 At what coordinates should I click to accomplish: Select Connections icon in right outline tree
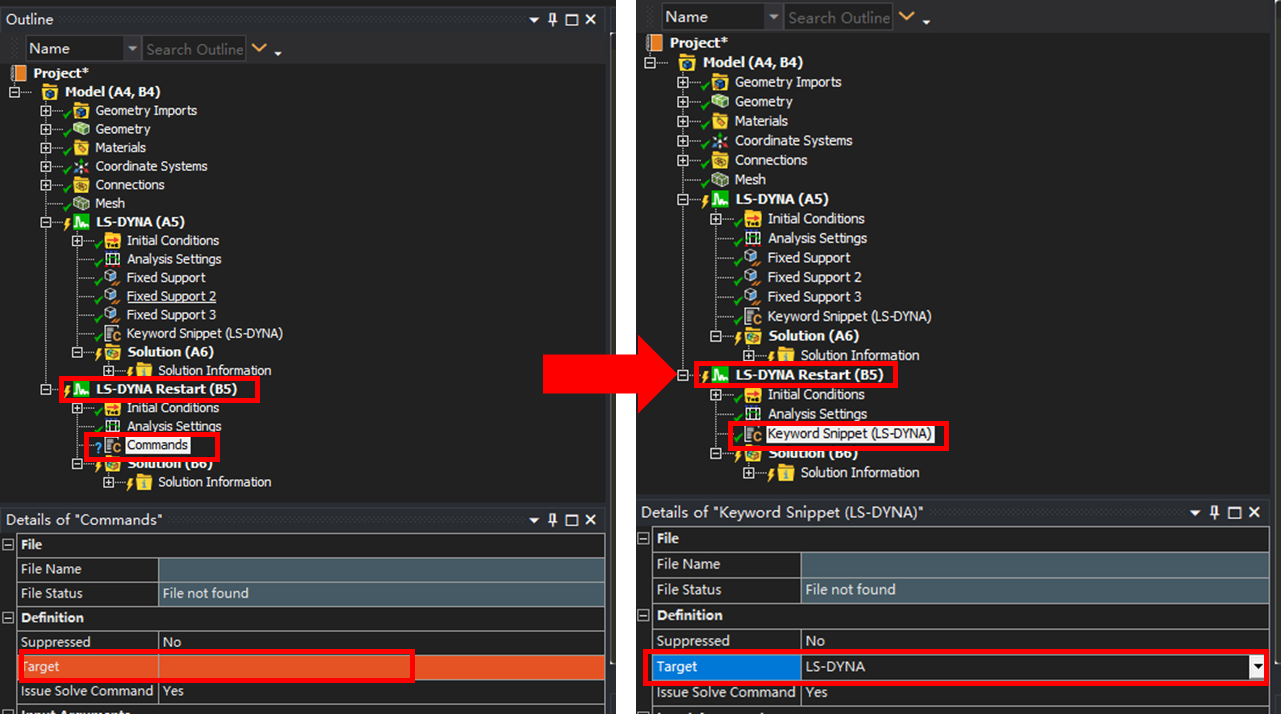pyautogui.click(x=720, y=160)
